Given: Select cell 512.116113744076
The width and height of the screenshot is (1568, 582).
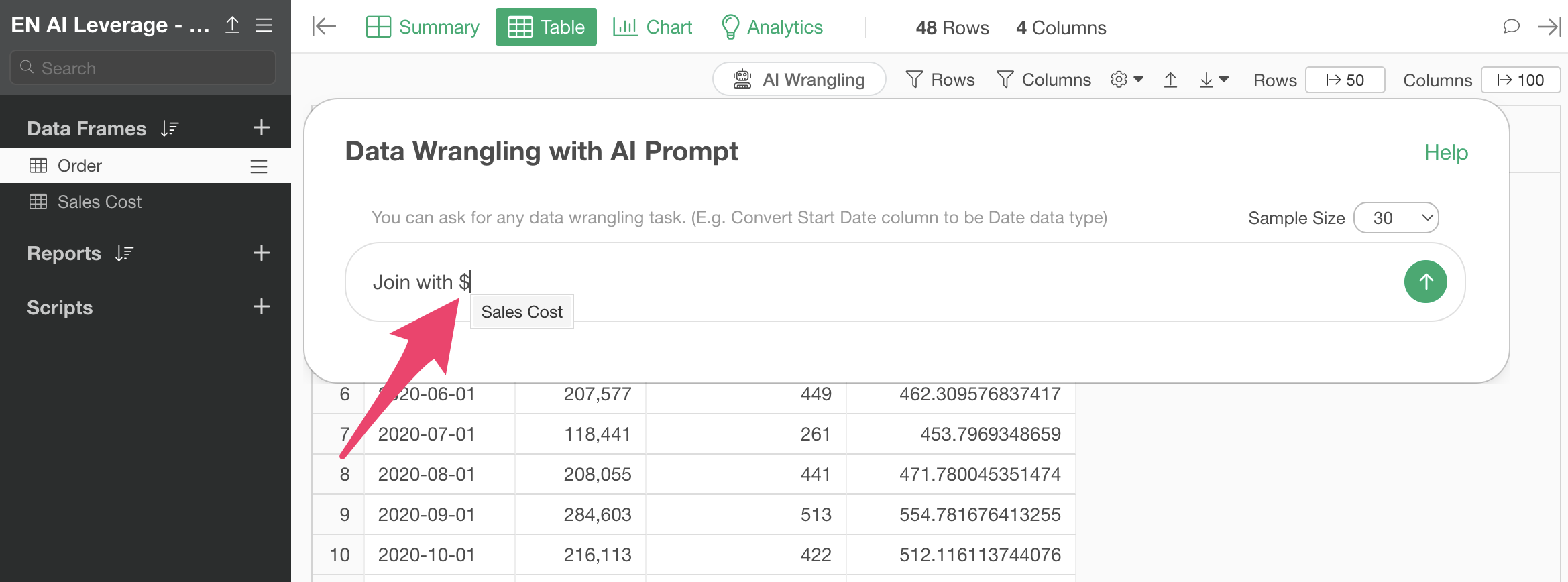Looking at the screenshot, I should (961, 555).
